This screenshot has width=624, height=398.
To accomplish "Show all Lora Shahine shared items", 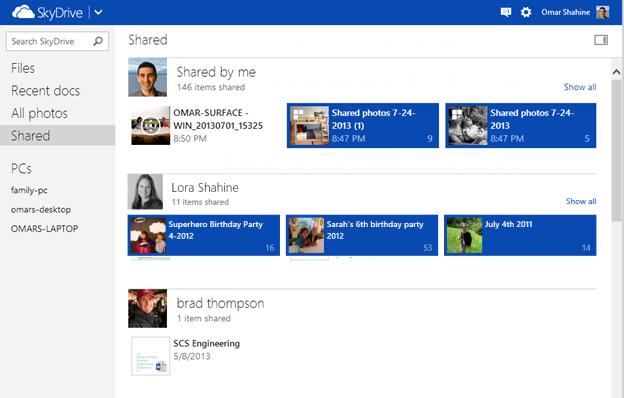I will (x=581, y=201).
